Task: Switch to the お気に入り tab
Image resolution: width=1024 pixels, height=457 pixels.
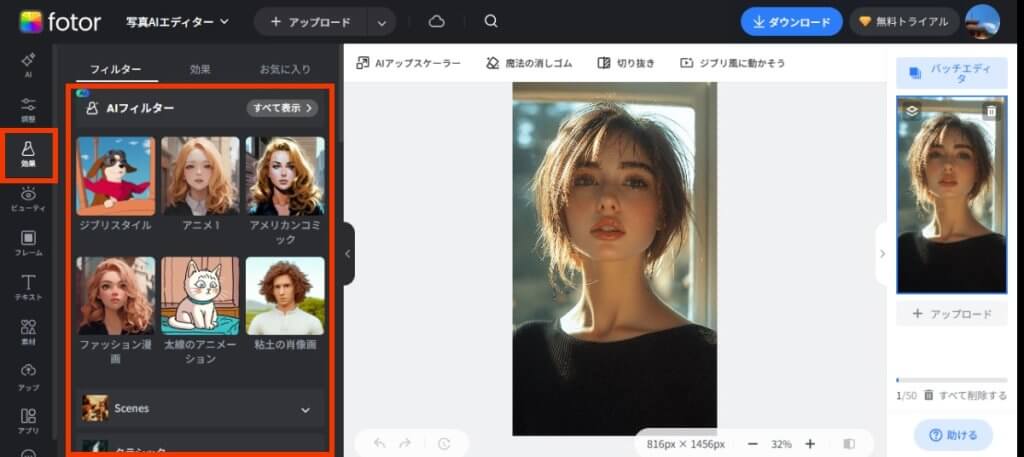Action: [x=285, y=69]
